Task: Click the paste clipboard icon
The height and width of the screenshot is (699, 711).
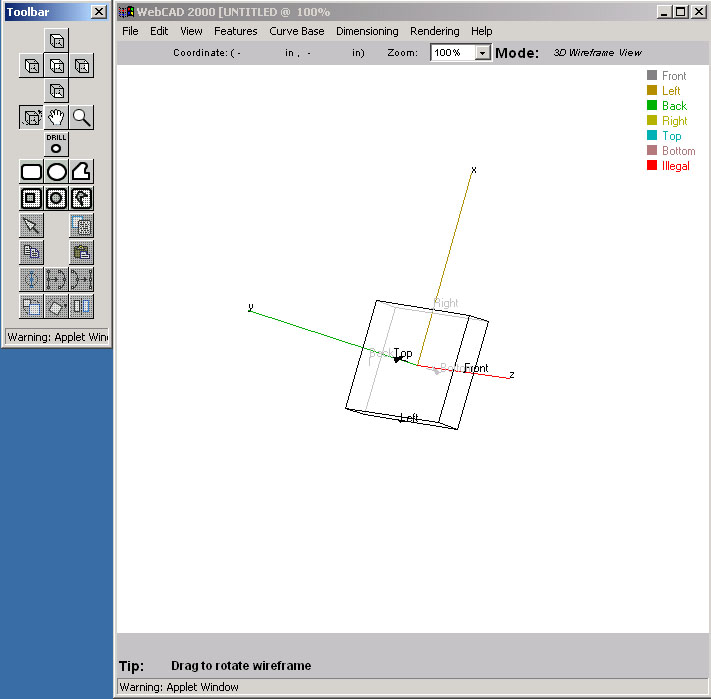Action: point(81,252)
